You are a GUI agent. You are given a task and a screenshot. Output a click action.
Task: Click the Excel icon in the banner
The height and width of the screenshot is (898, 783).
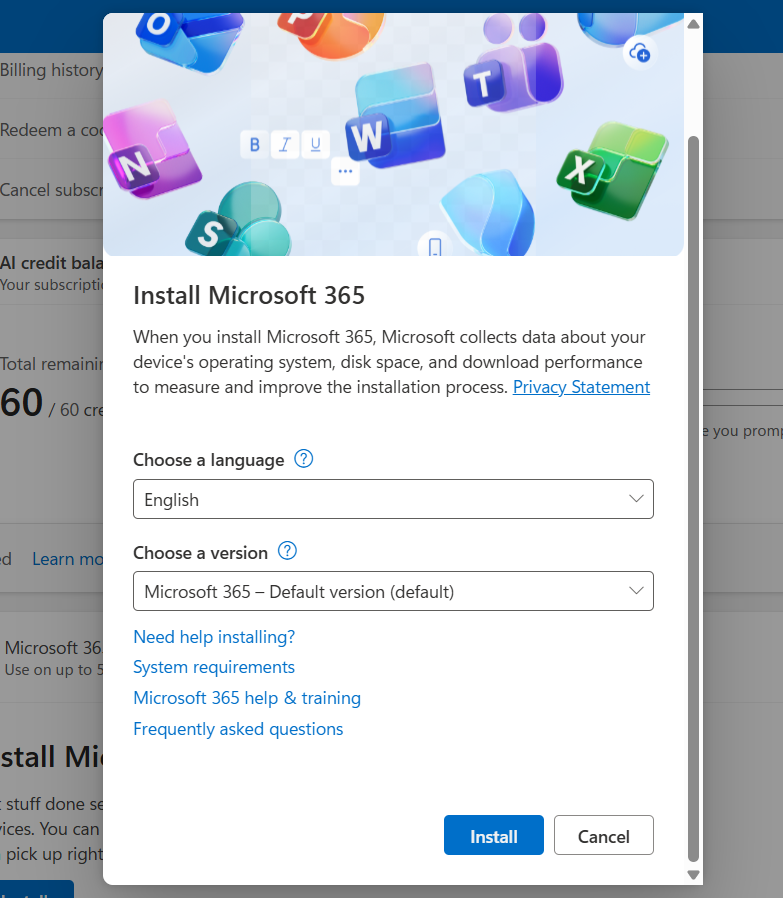[x=612, y=170]
